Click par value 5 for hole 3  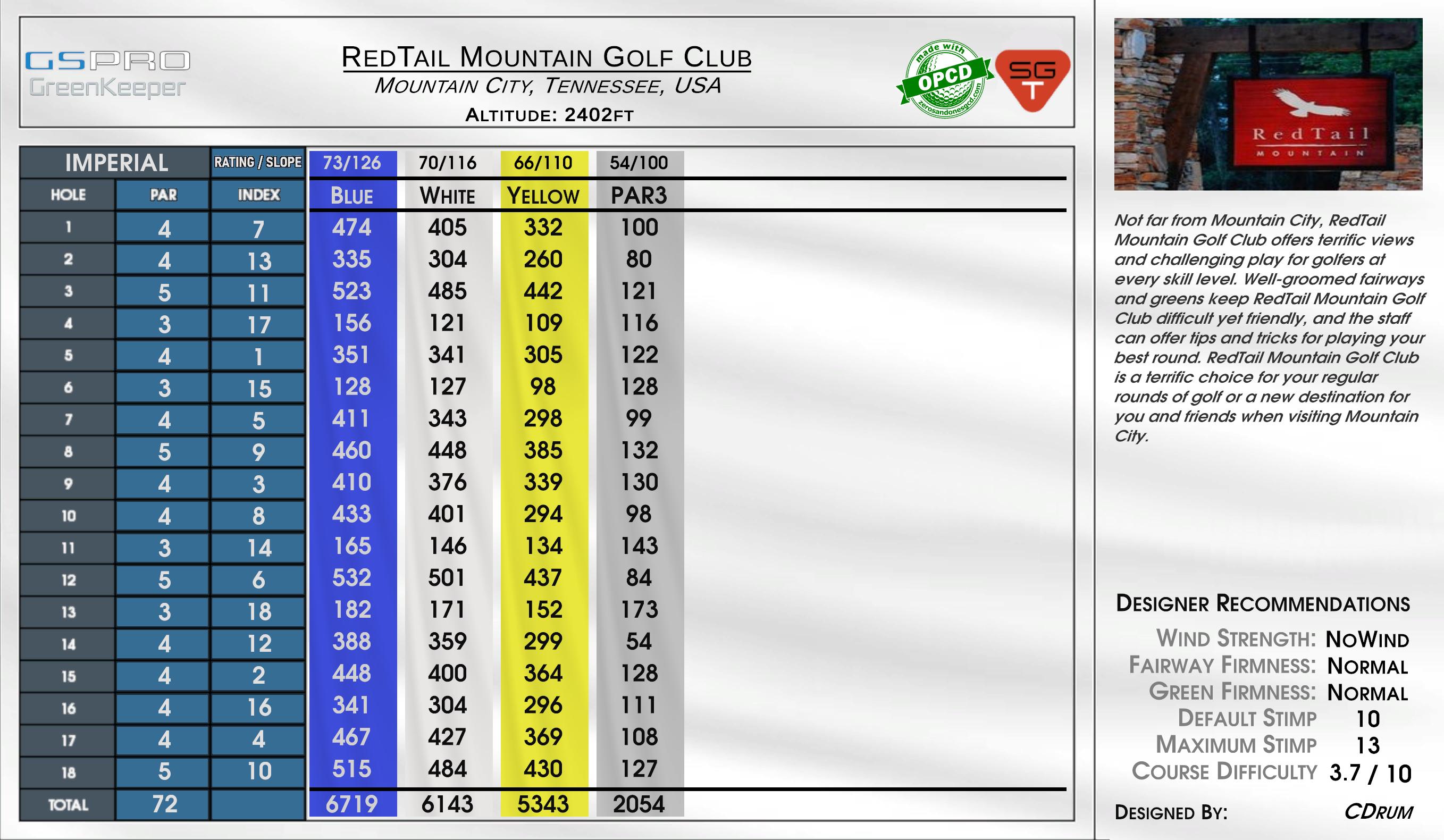(x=163, y=293)
